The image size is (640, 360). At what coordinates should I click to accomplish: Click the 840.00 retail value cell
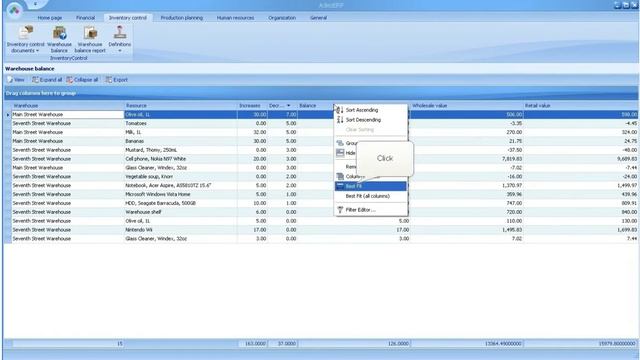pos(581,212)
